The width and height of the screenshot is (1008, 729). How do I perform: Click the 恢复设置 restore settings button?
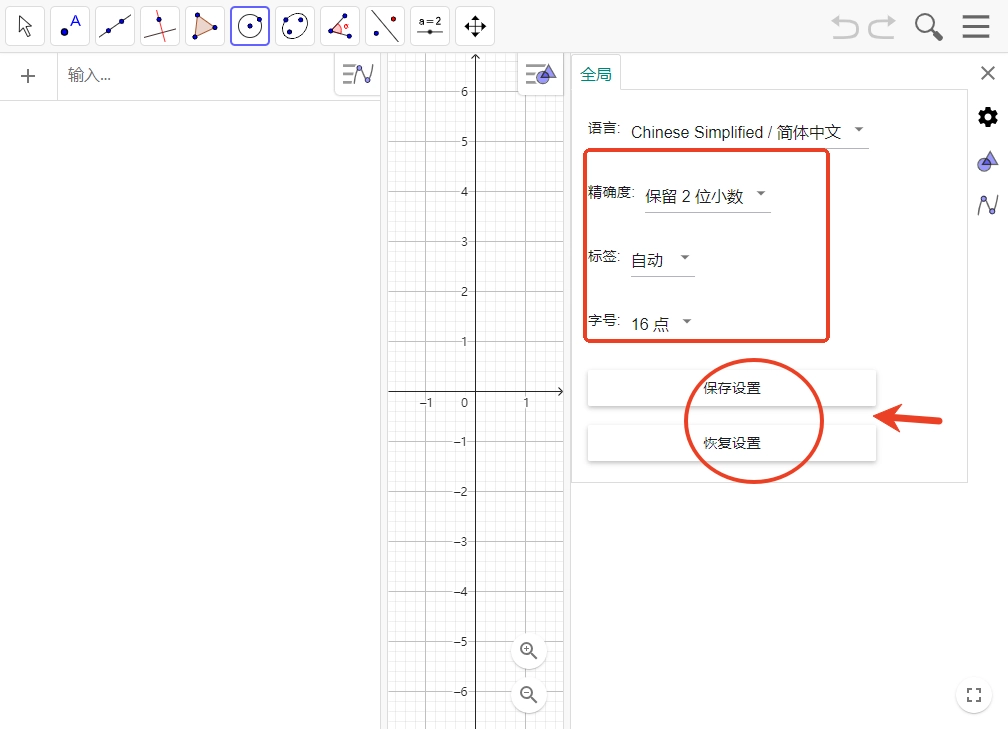pyautogui.click(x=731, y=442)
